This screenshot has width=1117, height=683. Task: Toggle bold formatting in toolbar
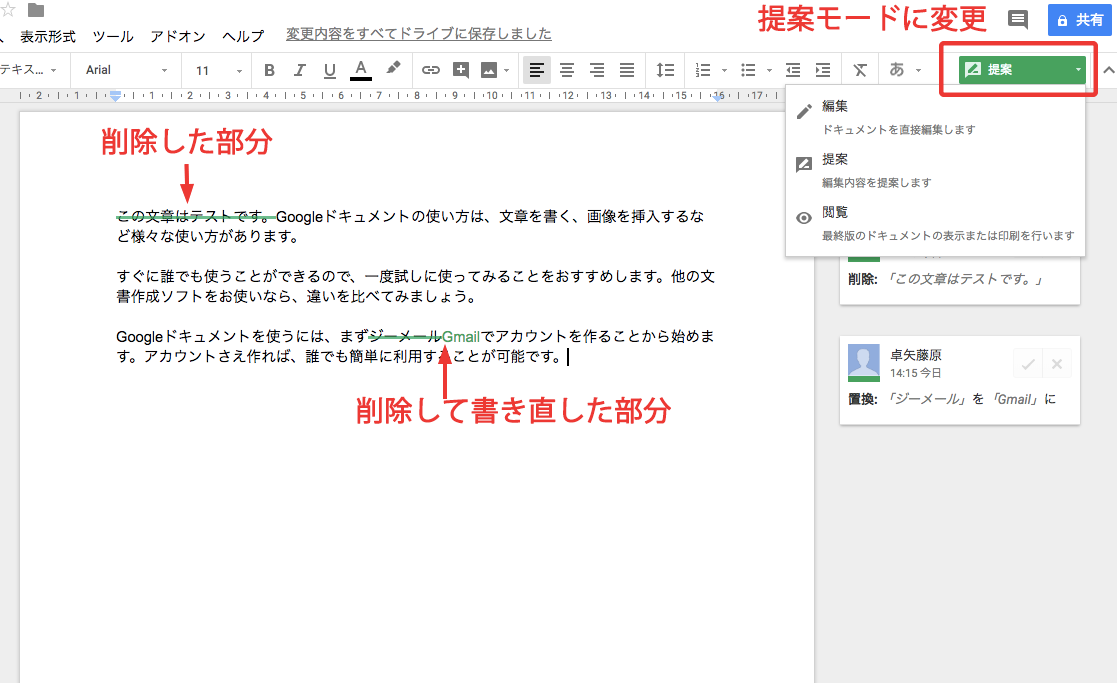tap(269, 70)
